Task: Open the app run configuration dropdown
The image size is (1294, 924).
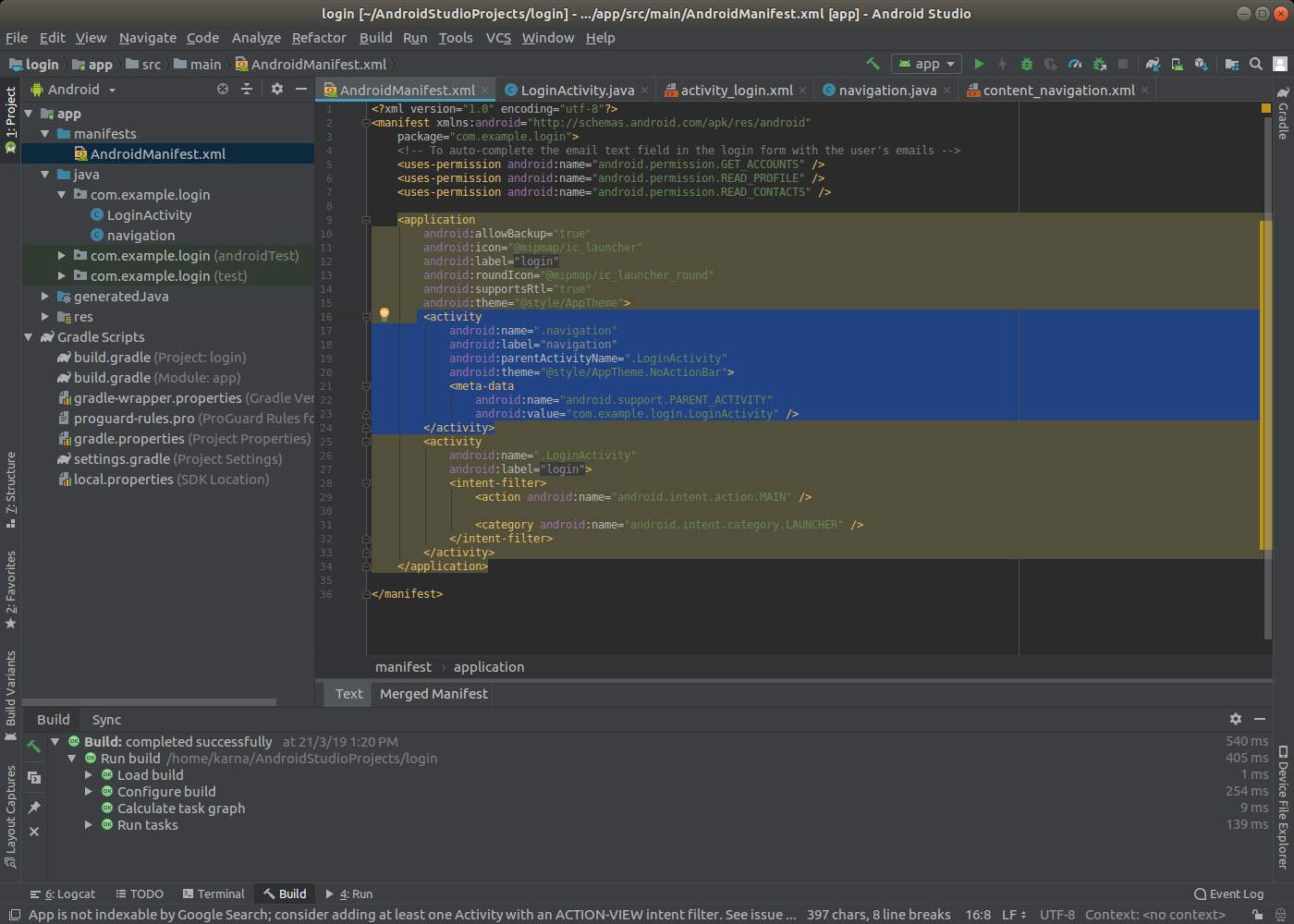Action: pos(927,64)
